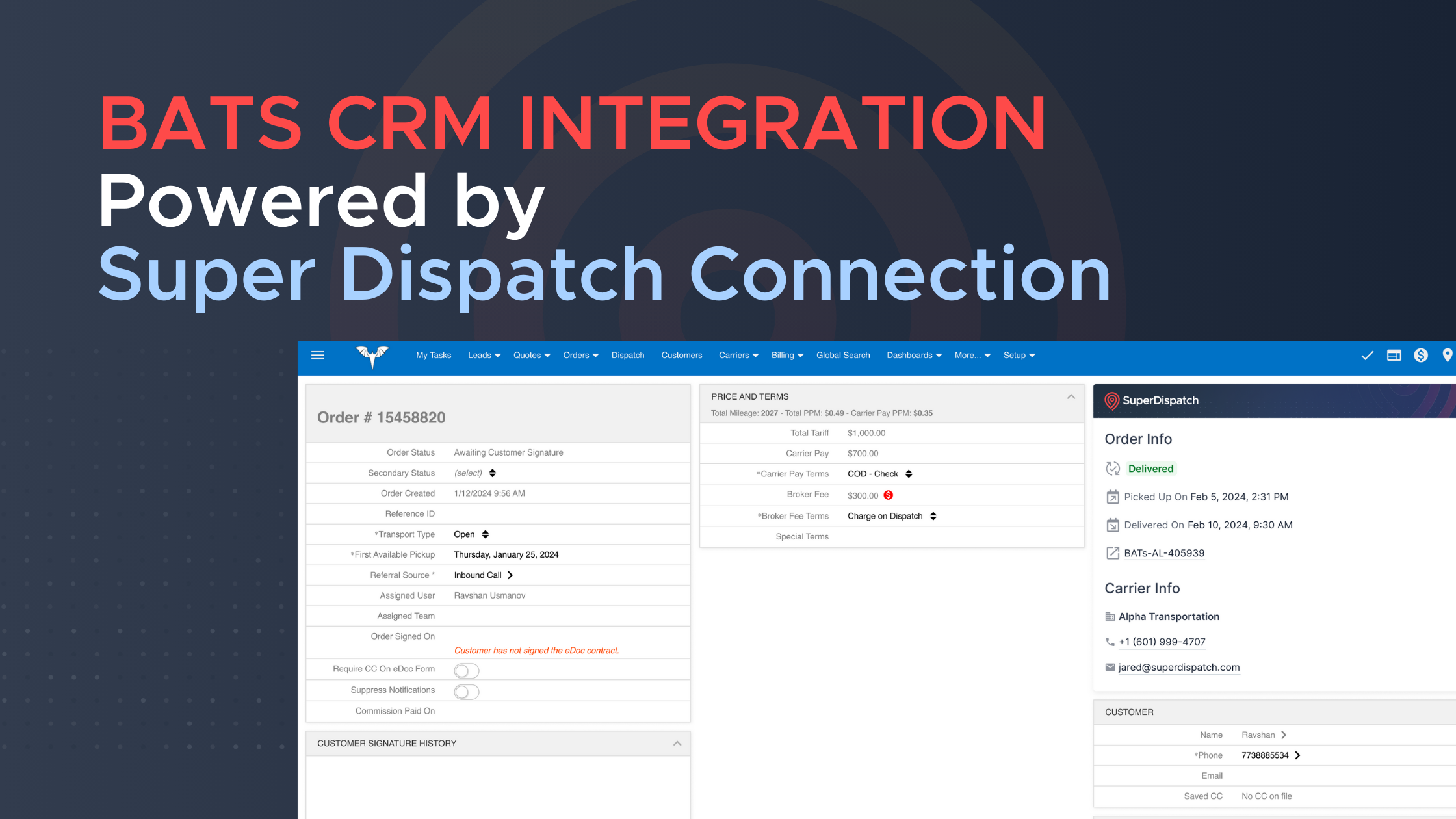The image size is (1456, 819).
Task: Open the Dispatch menu item
Action: 627,355
